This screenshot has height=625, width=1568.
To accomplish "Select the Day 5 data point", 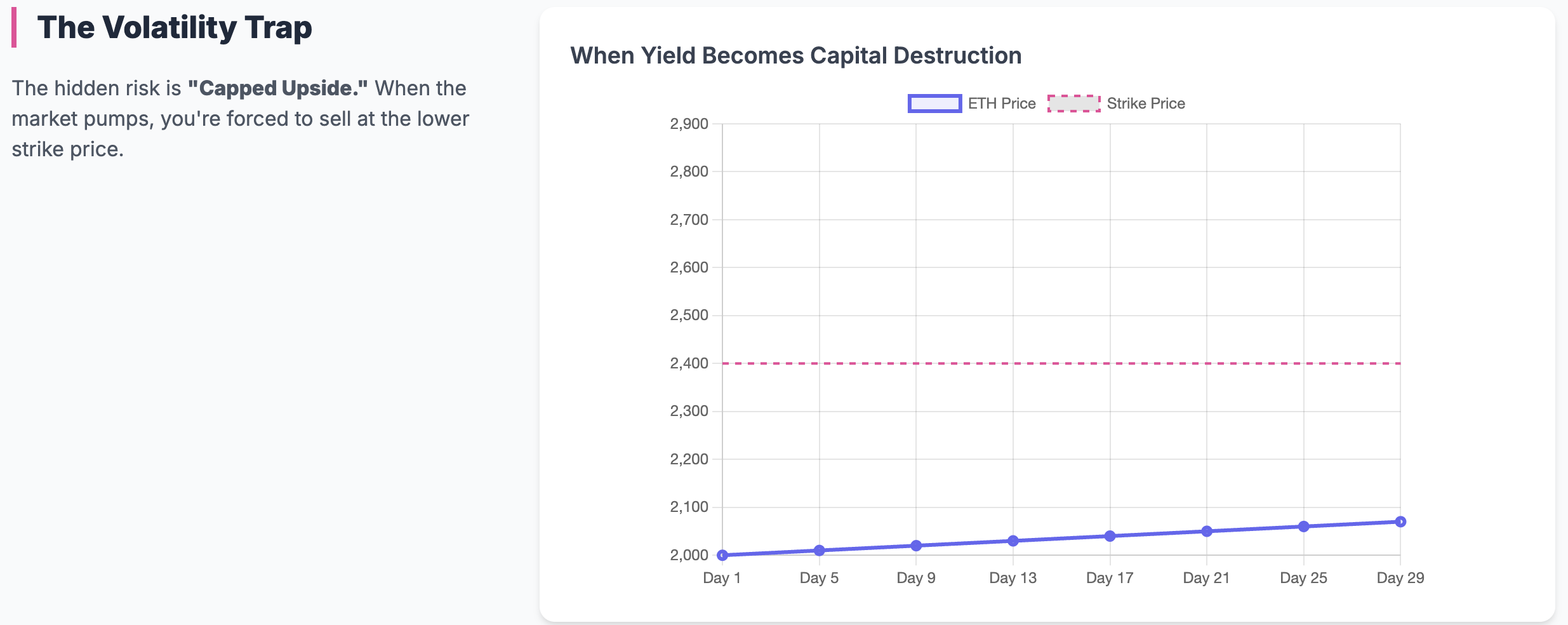I will point(820,551).
